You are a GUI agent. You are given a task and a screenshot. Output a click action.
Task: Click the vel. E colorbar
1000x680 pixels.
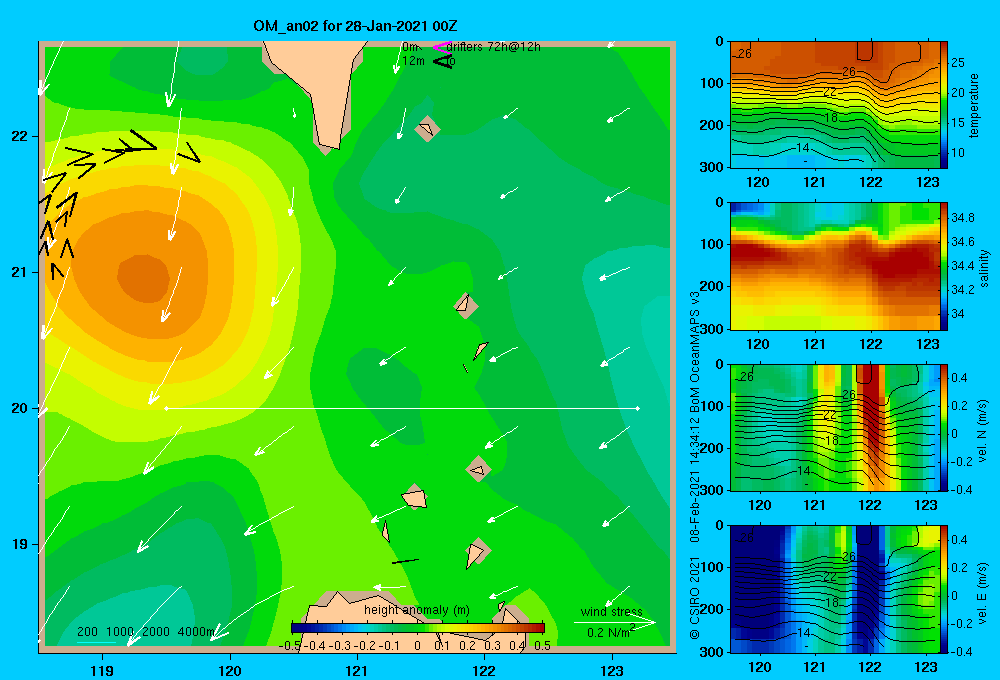[x=944, y=589]
